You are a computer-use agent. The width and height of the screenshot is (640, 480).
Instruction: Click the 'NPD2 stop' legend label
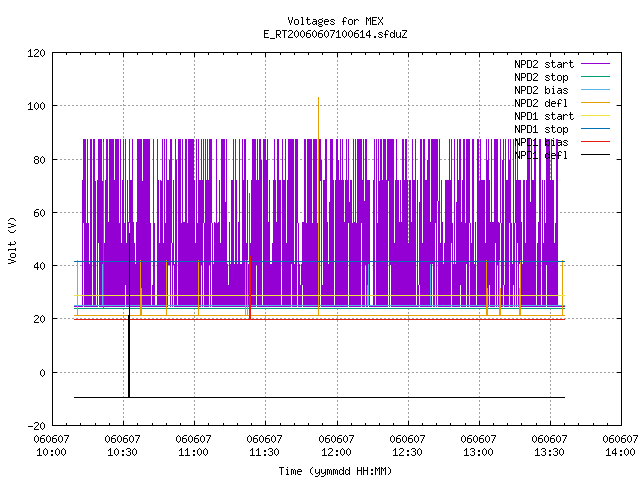pos(541,77)
